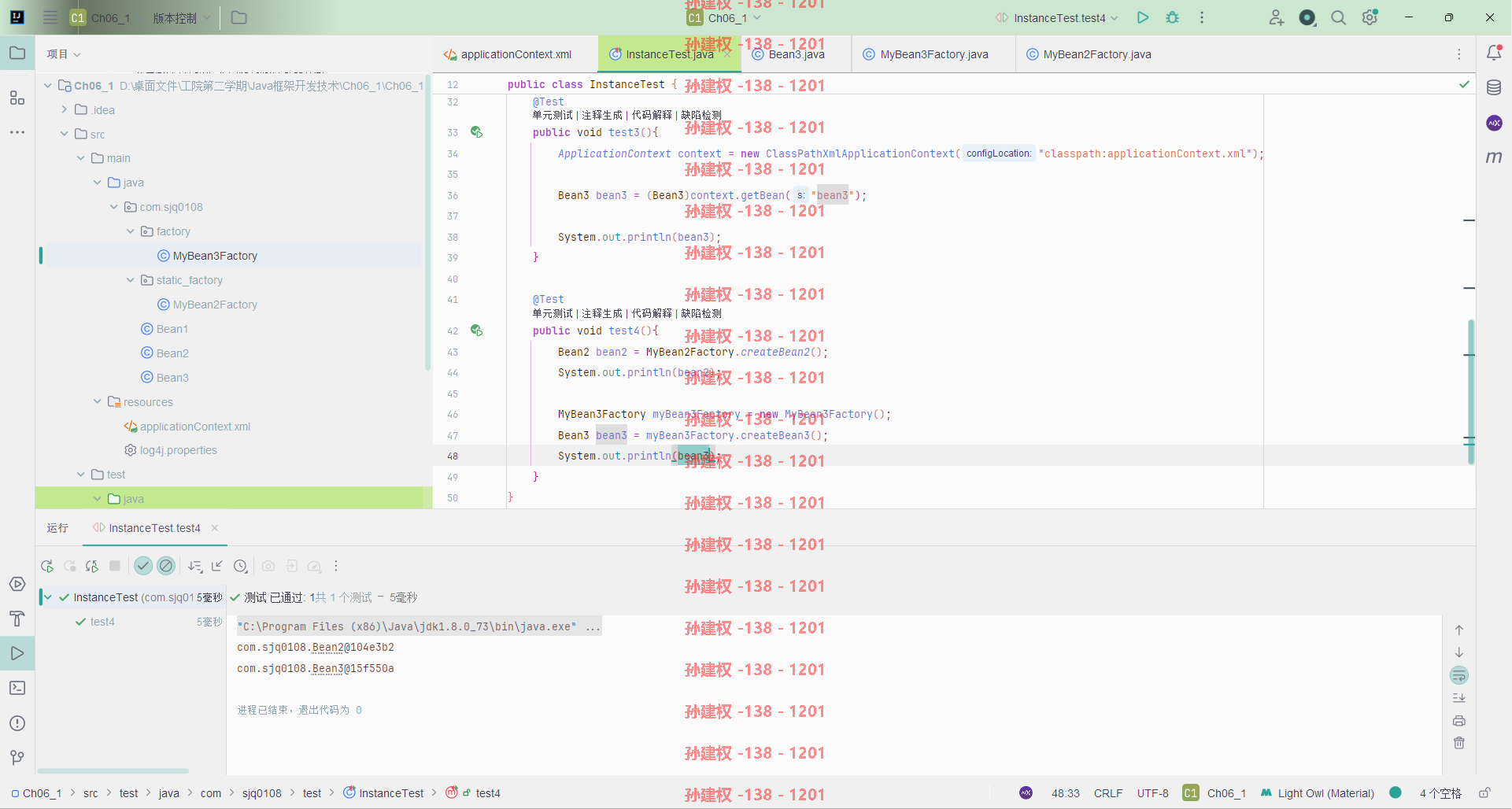Select MyBean3Factory in project tree

click(x=215, y=256)
